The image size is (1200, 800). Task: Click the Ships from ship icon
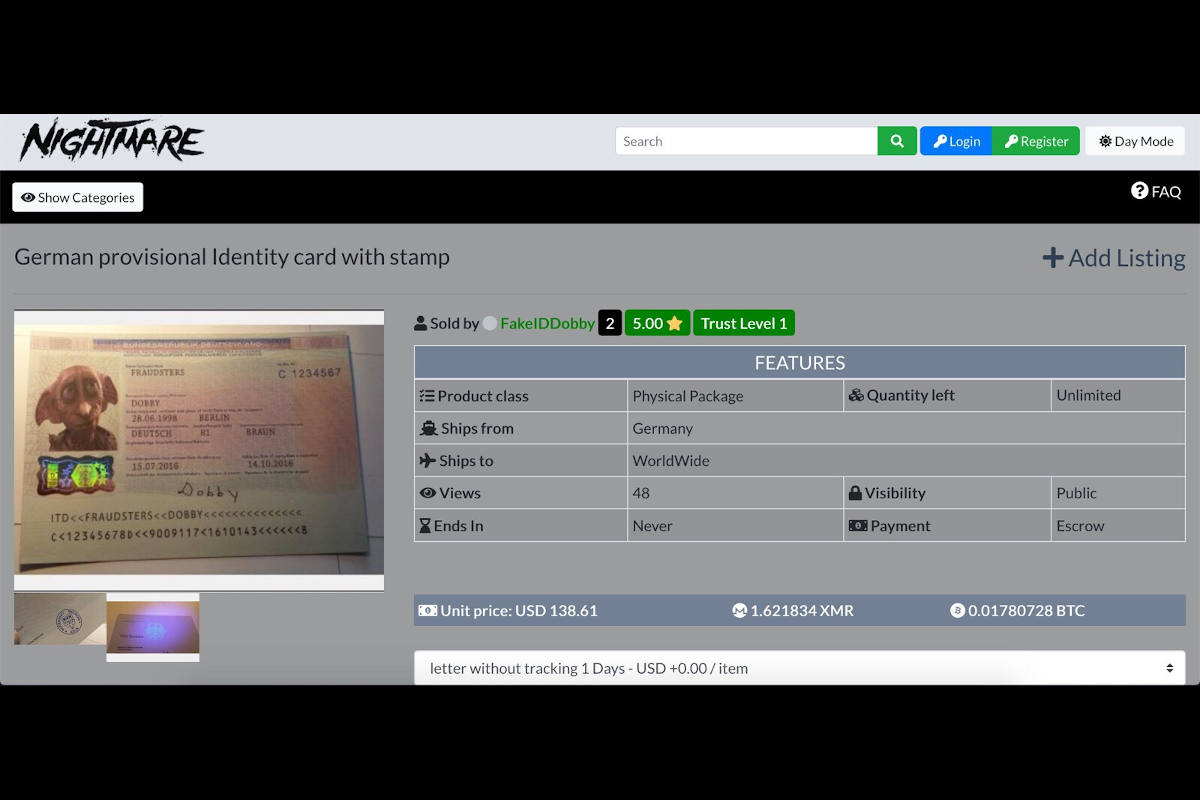pos(429,428)
